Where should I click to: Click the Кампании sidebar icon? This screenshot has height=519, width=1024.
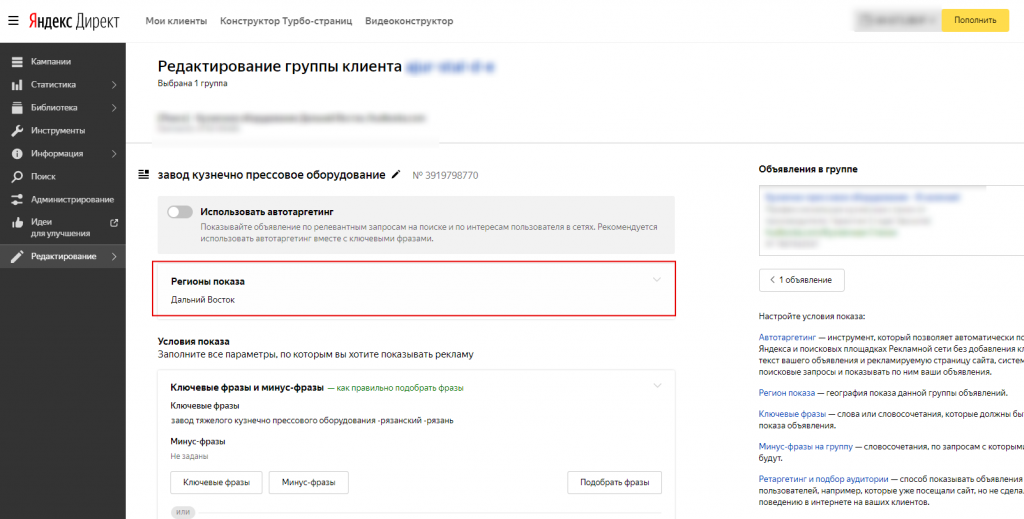pos(17,62)
